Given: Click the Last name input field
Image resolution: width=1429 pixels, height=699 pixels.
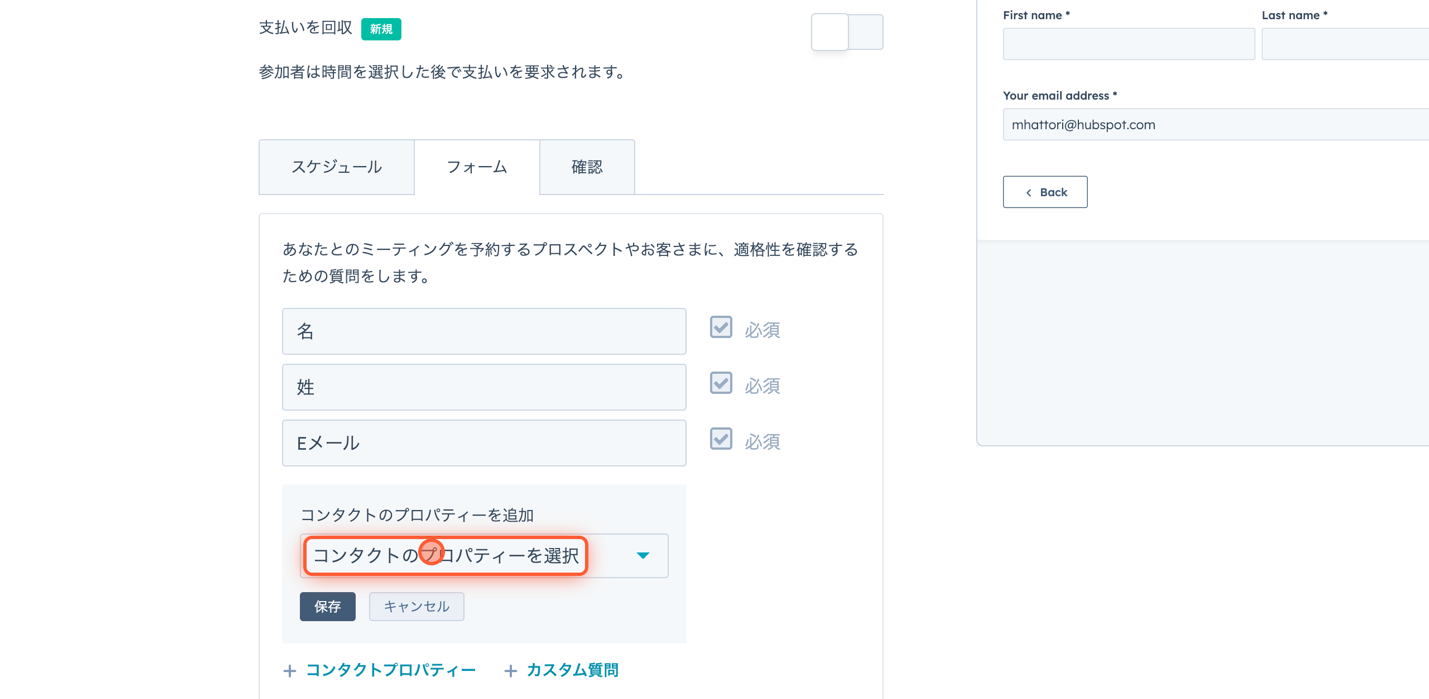Looking at the screenshot, I should point(1345,44).
